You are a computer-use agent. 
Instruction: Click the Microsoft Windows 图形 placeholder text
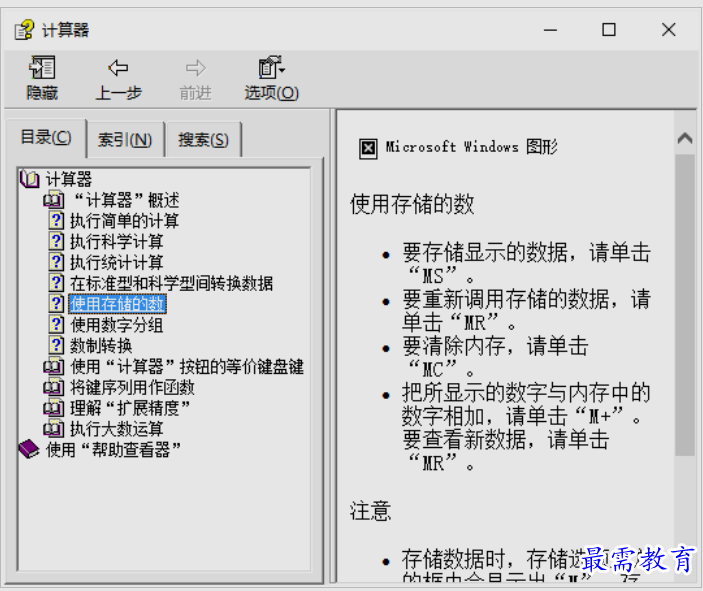(x=472, y=147)
